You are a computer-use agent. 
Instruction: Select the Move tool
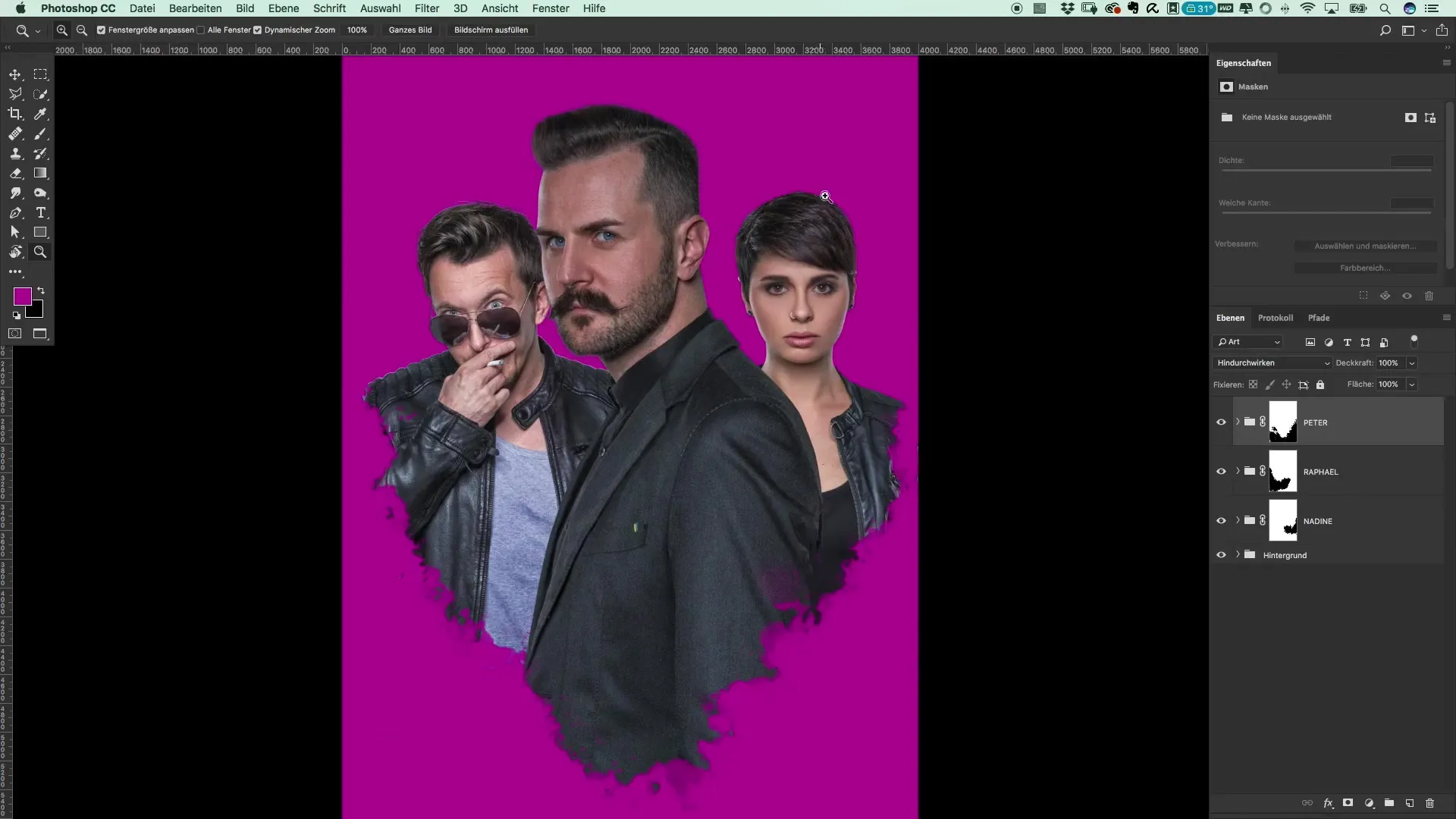click(15, 74)
